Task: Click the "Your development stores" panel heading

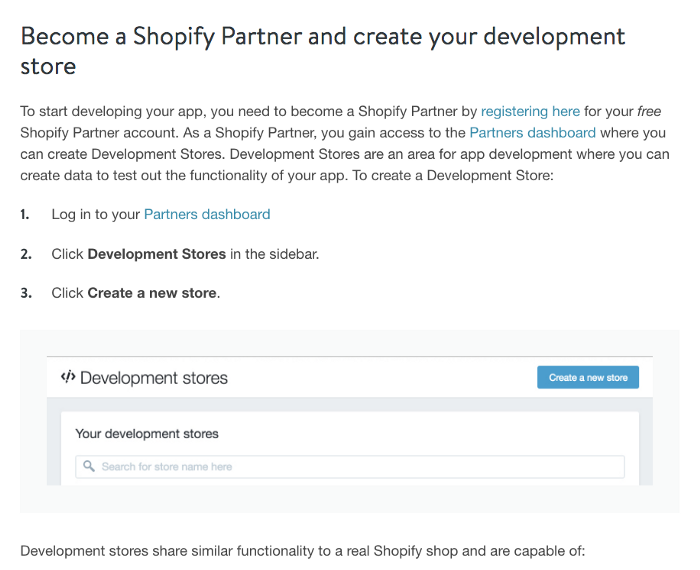Action: point(147,433)
